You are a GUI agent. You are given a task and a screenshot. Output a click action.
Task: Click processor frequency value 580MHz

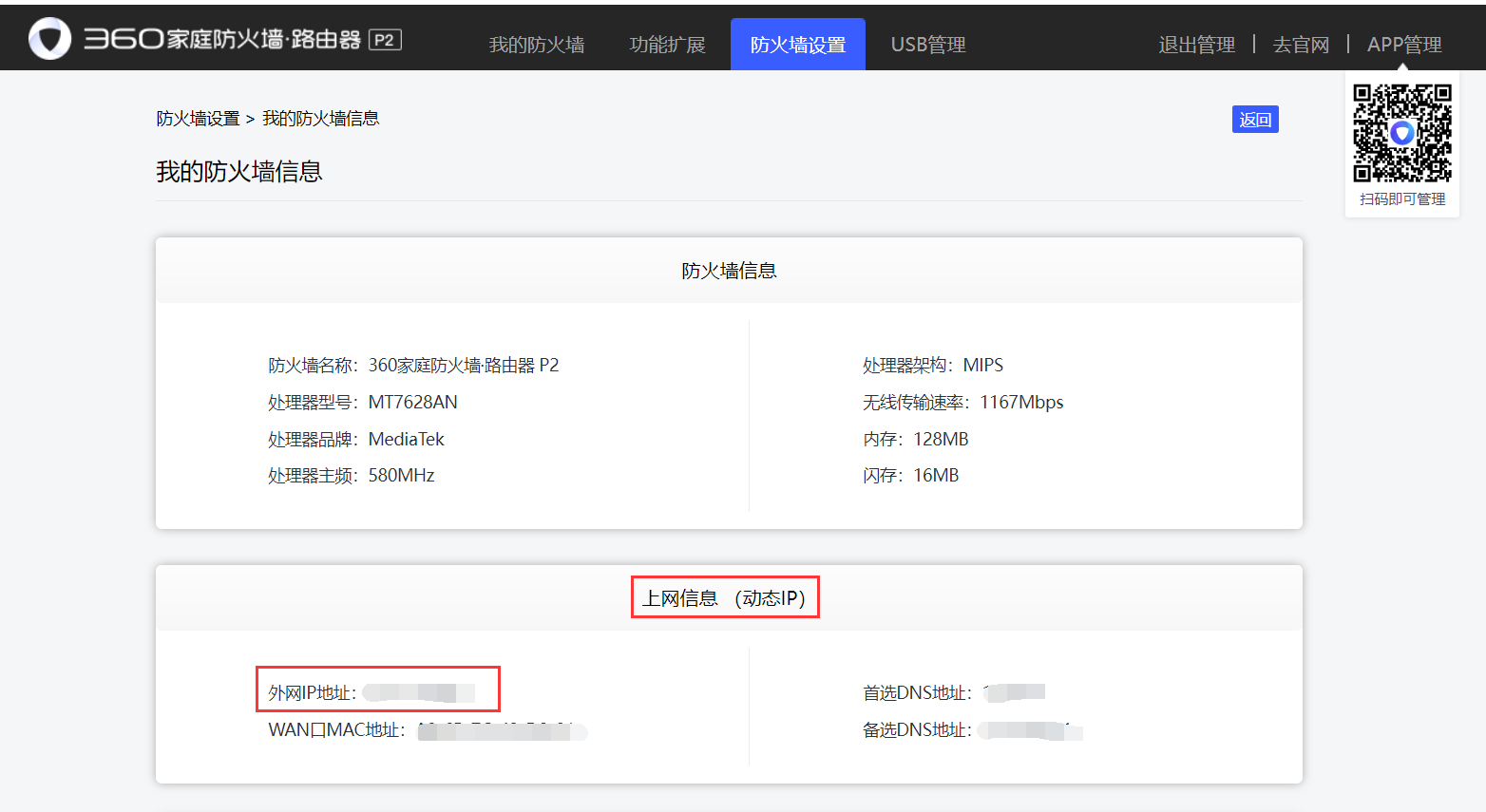(401, 476)
